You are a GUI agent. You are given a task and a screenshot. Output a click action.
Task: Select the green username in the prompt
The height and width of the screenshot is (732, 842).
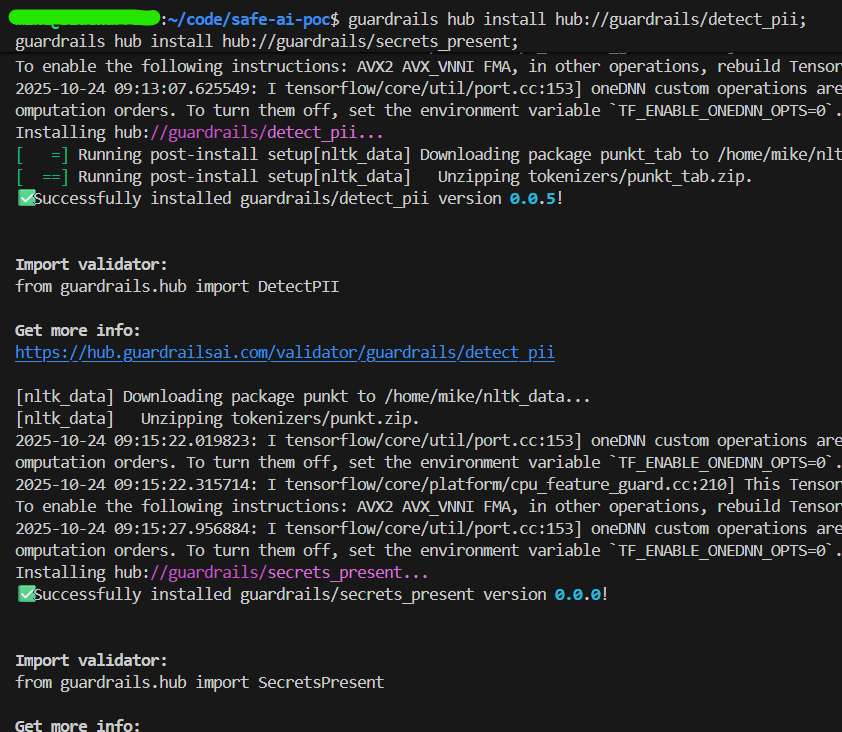(x=85, y=19)
